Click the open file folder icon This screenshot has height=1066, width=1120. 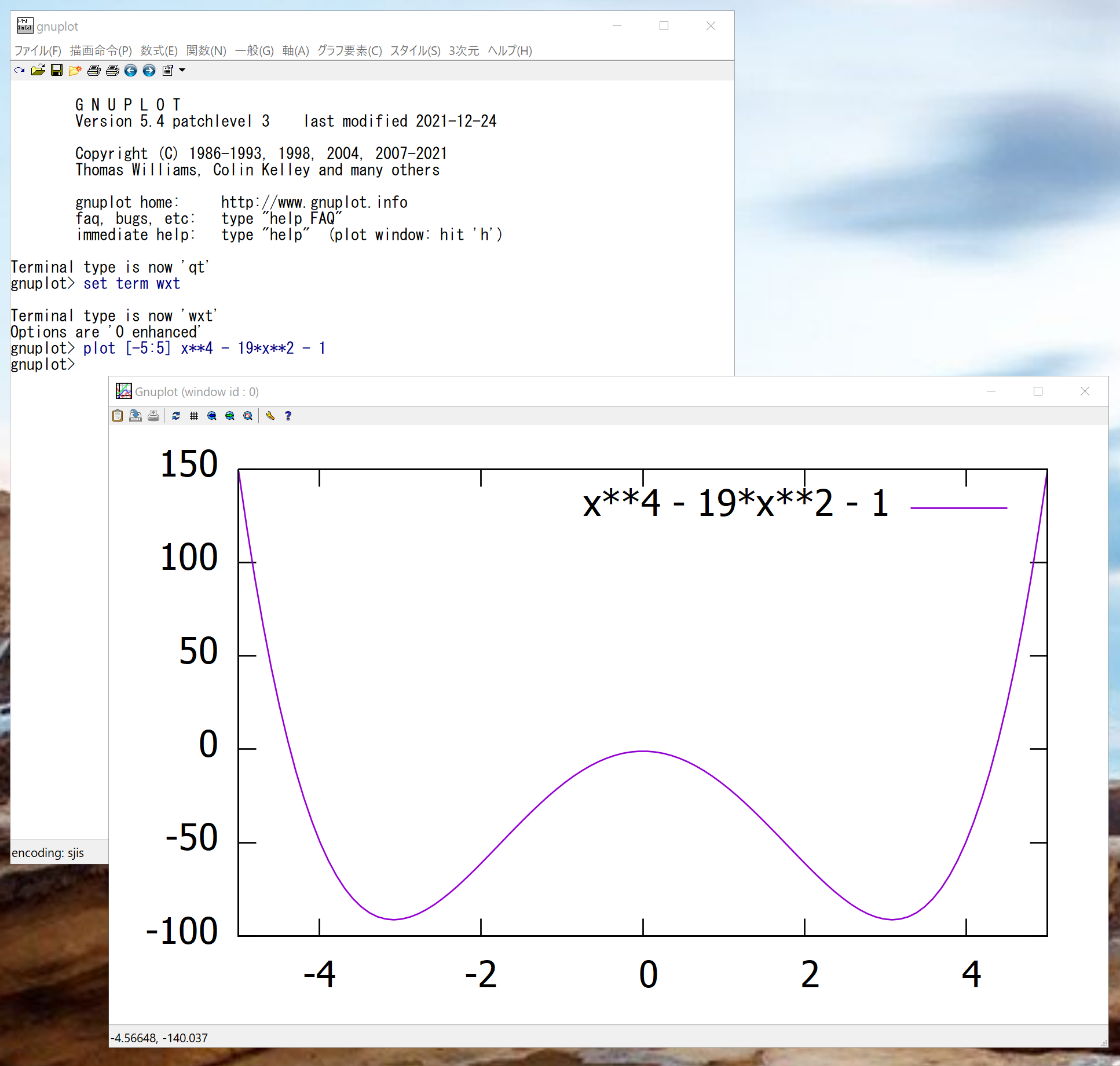tap(38, 71)
